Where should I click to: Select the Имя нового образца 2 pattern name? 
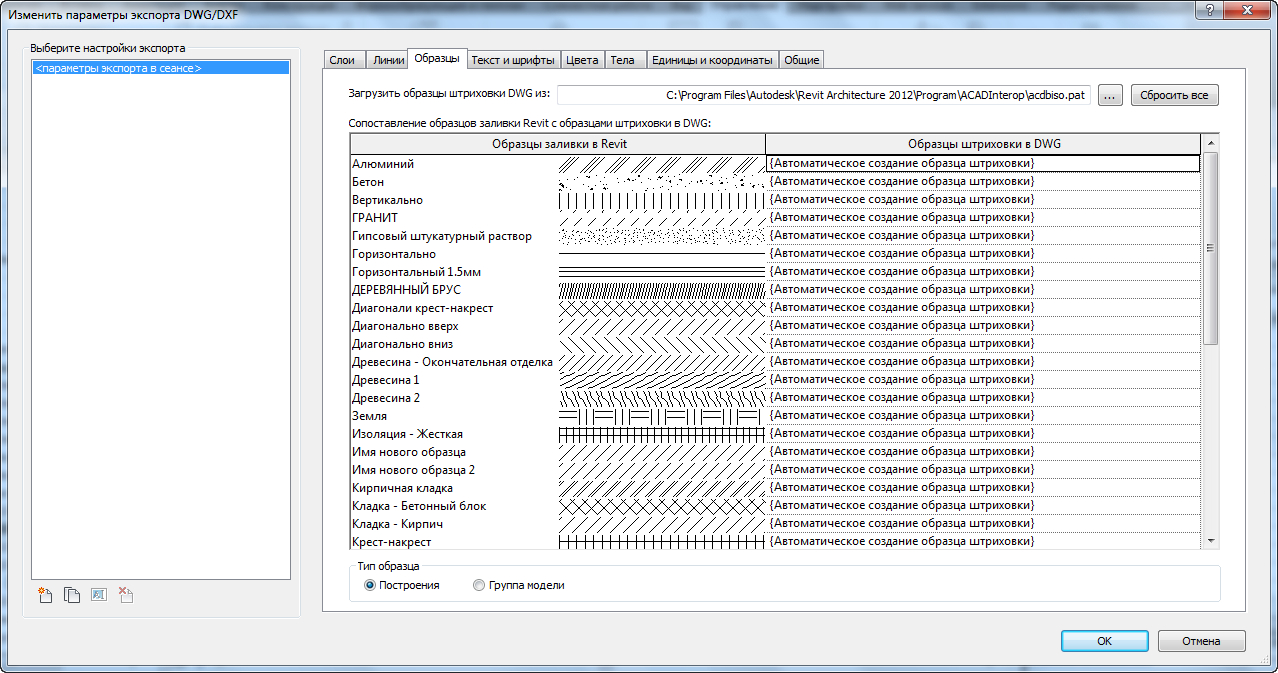[413, 470]
